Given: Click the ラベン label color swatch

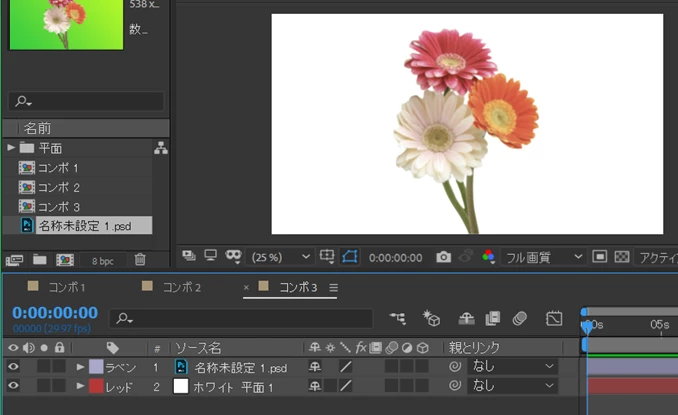Looking at the screenshot, I should [x=96, y=367].
